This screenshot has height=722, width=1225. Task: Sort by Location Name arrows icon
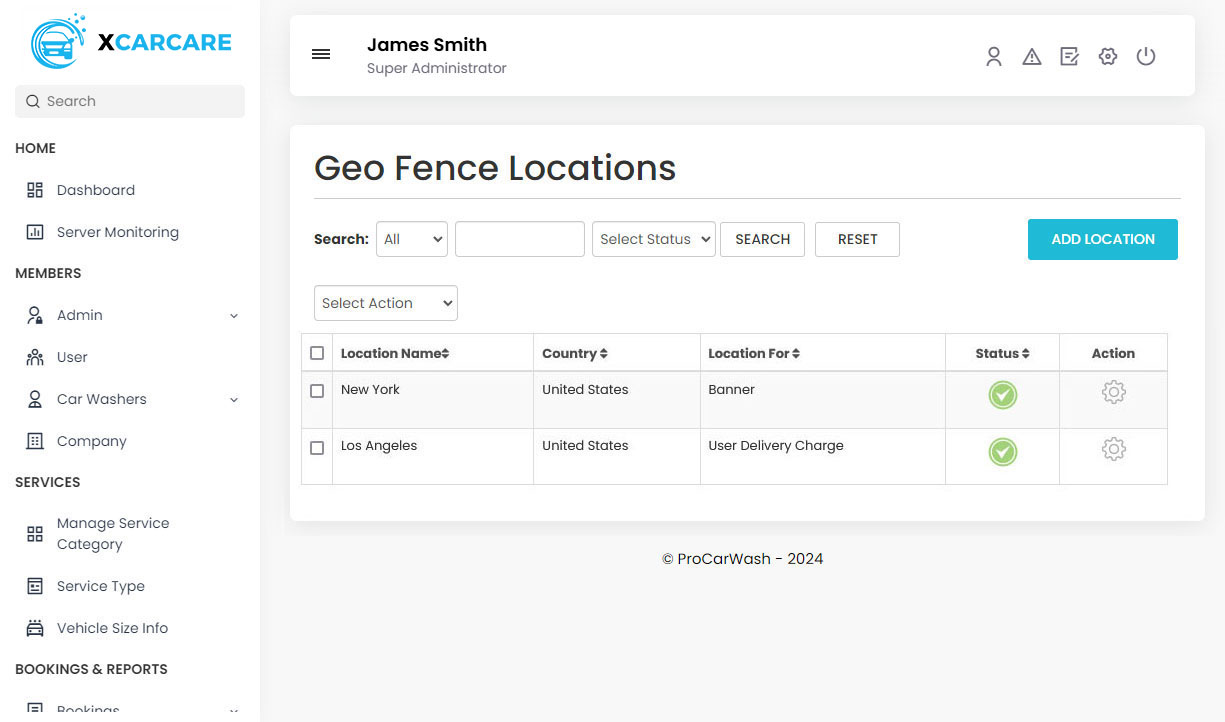tap(446, 354)
